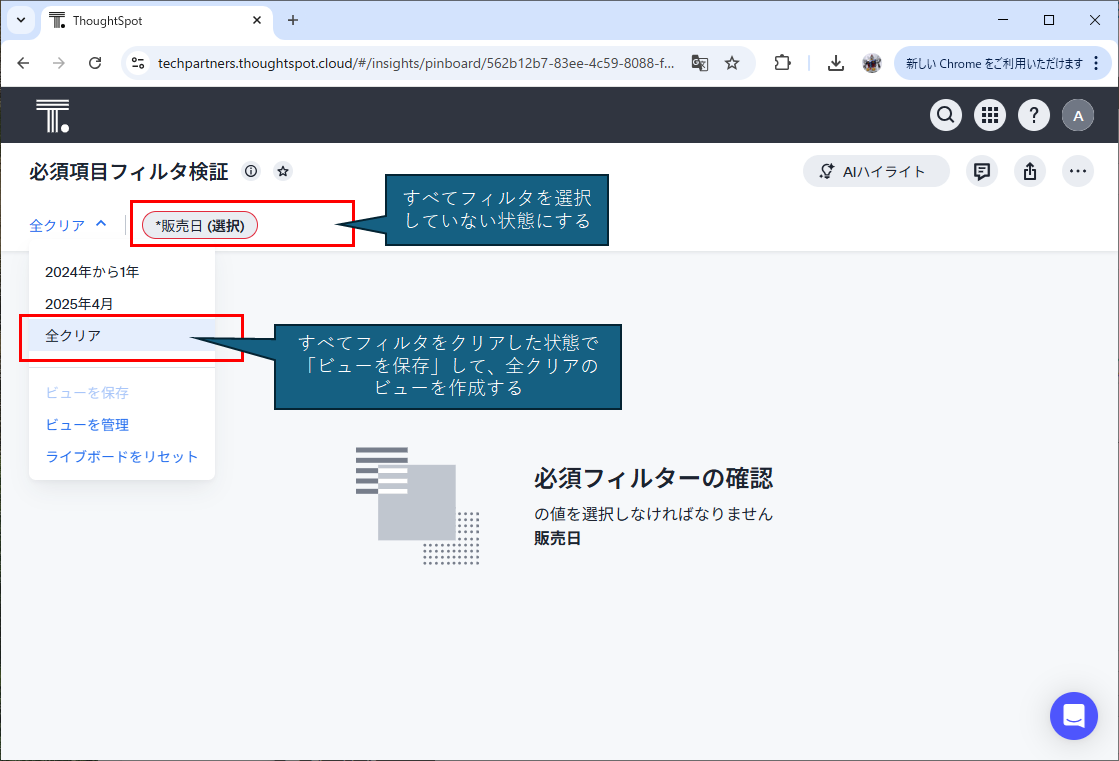Click the AIハイライト button
Image resolution: width=1119 pixels, height=761 pixels.
click(876, 171)
